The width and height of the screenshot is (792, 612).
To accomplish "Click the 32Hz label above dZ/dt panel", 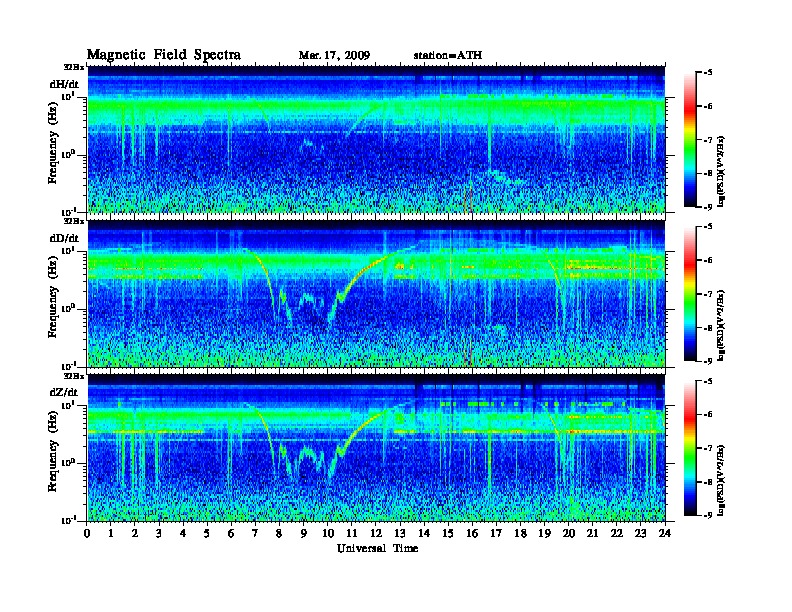I will pyautogui.click(x=74, y=376).
